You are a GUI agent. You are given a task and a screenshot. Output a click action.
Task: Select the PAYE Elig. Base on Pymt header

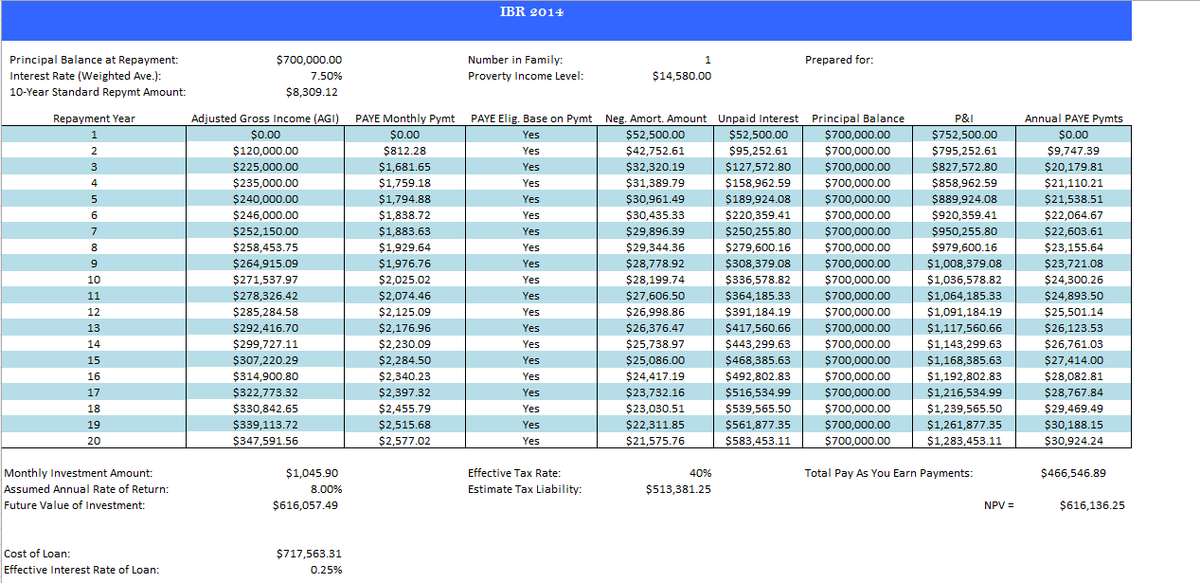(532, 119)
